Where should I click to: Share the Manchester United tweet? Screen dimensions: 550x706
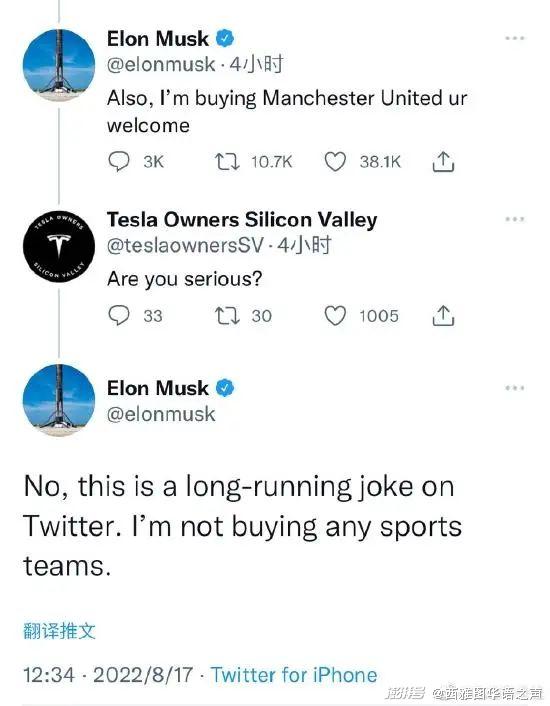pos(443,162)
